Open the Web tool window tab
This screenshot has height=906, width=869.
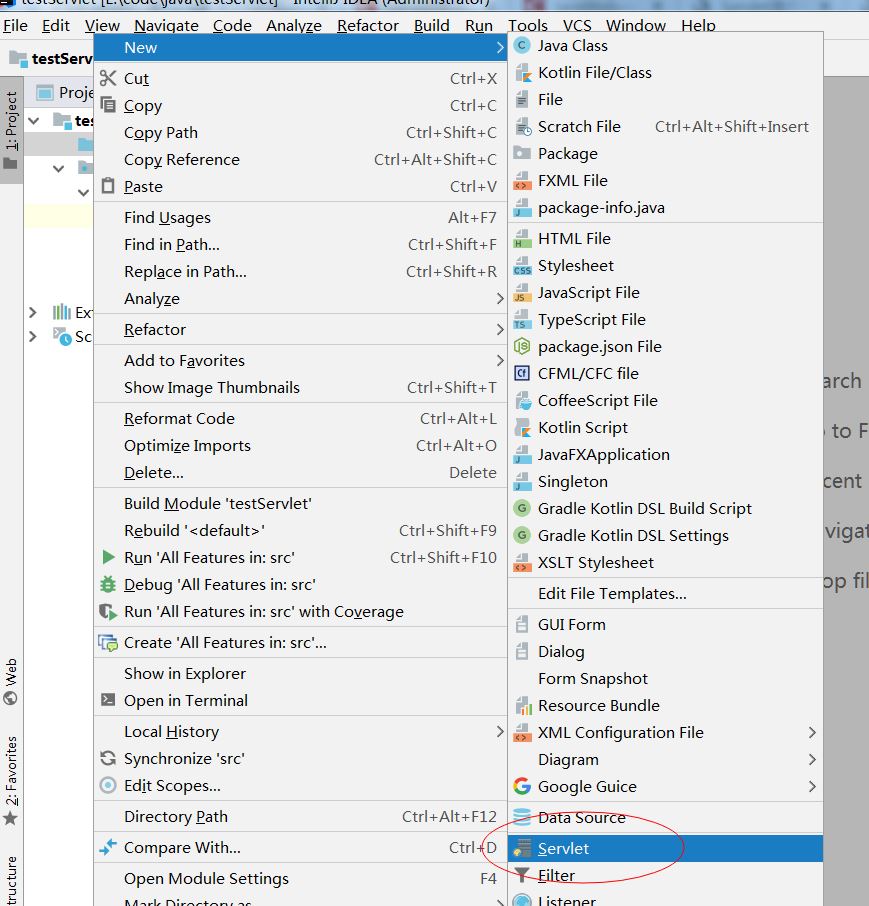coord(11,682)
